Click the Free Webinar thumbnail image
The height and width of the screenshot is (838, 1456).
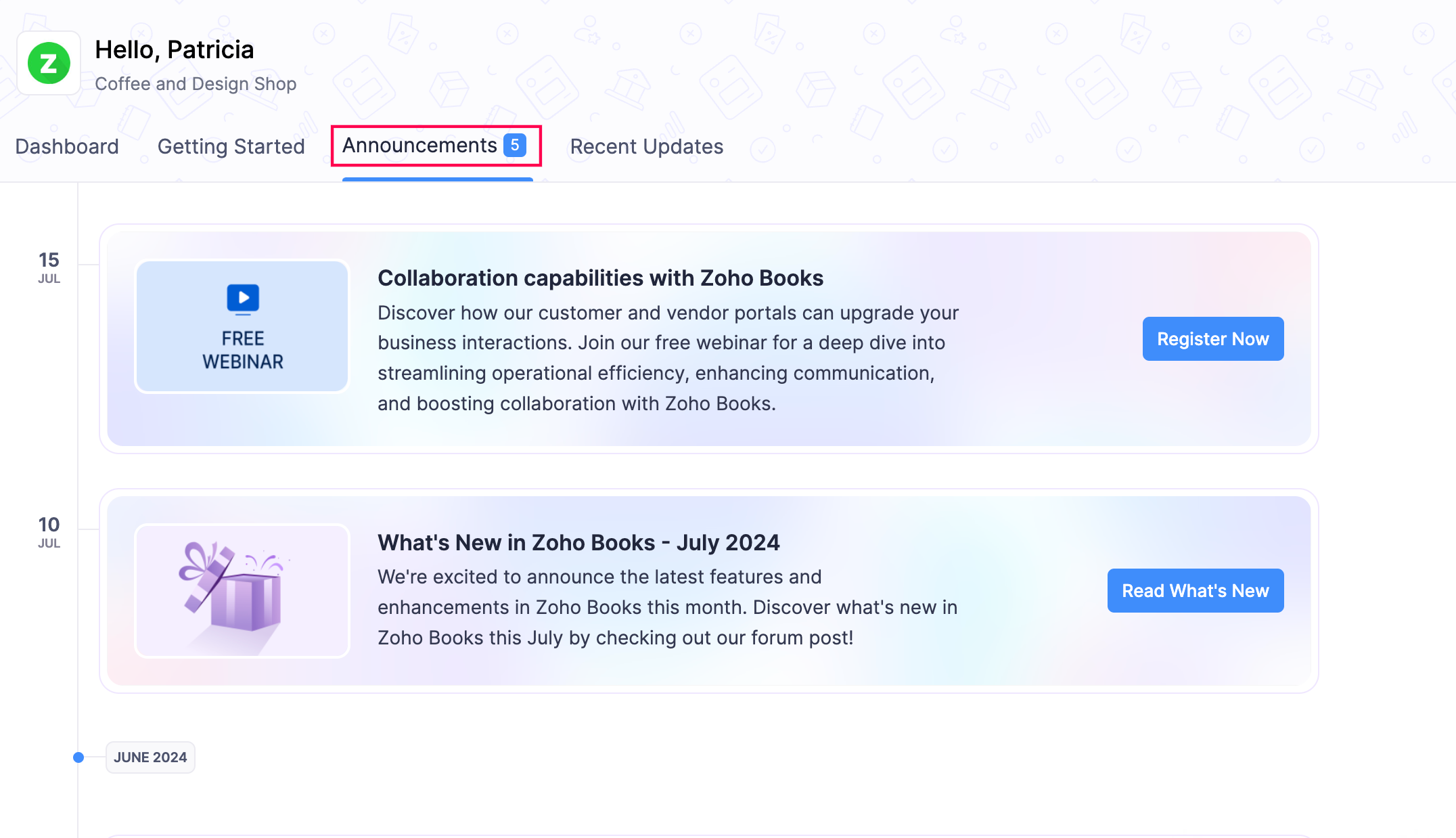242,326
